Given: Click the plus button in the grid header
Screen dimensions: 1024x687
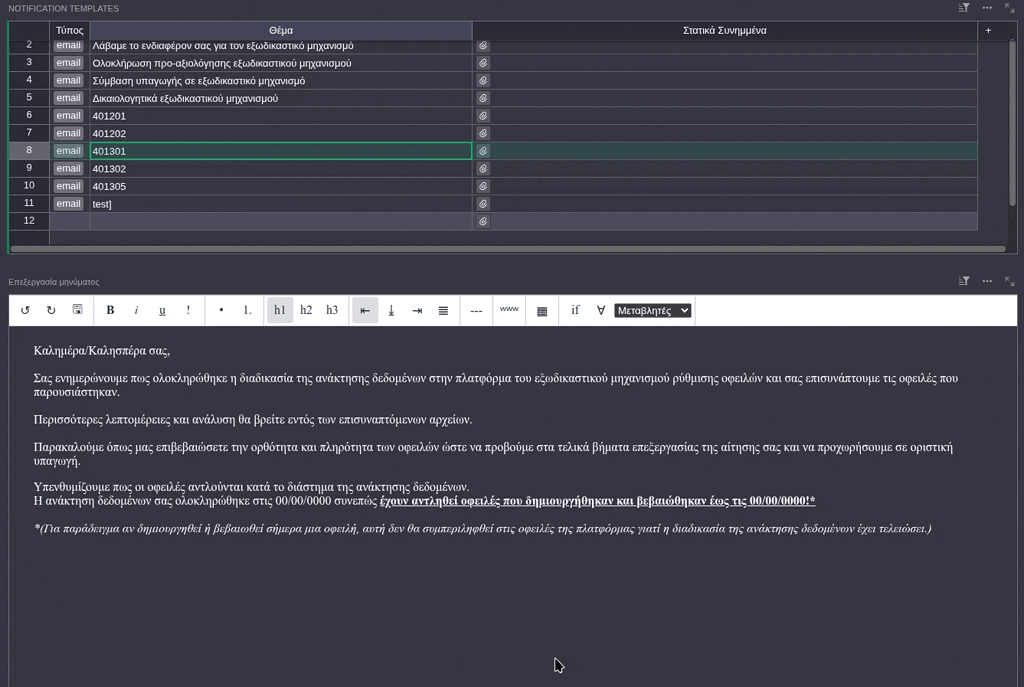Looking at the screenshot, I should (x=988, y=30).
